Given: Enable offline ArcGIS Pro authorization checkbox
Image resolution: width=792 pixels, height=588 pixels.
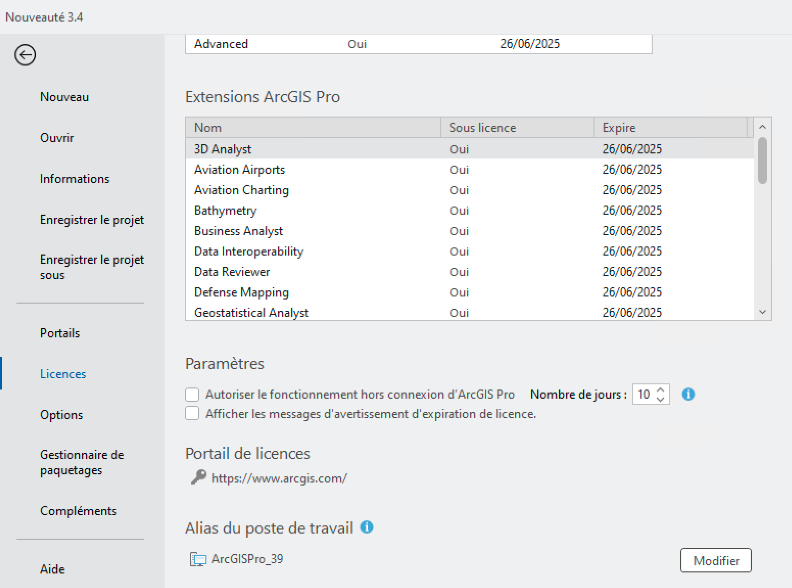Looking at the screenshot, I should (192, 394).
